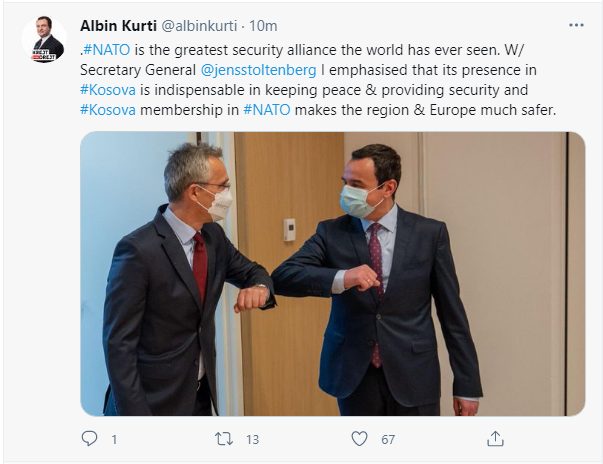603x464 pixels.
Task: Click the reply speech bubble icon
Action: coord(90,438)
